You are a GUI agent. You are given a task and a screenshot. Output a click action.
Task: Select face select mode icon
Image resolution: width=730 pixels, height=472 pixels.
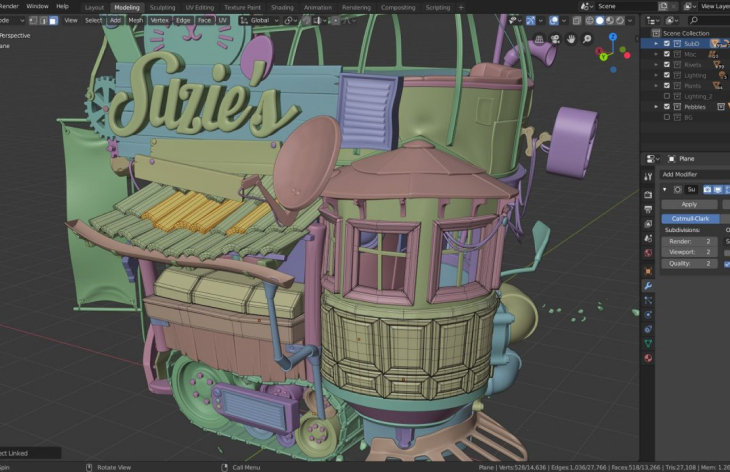click(54, 20)
